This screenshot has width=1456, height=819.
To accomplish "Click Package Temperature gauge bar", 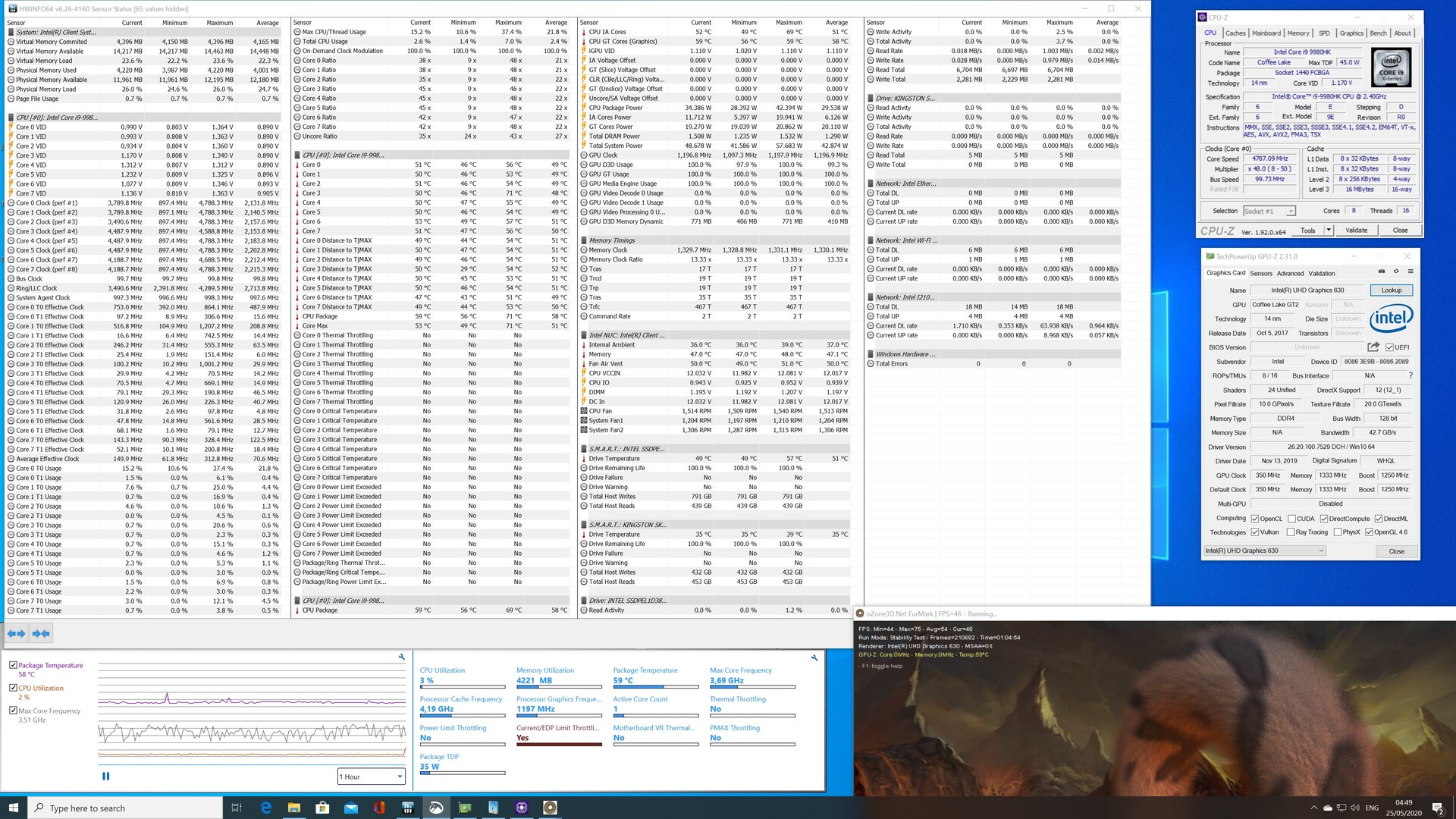I will click(655, 687).
